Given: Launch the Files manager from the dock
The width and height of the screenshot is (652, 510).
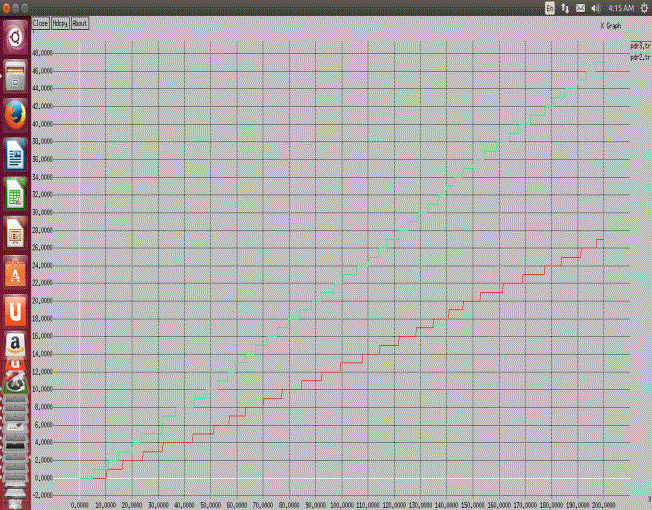Looking at the screenshot, I should (15, 76).
